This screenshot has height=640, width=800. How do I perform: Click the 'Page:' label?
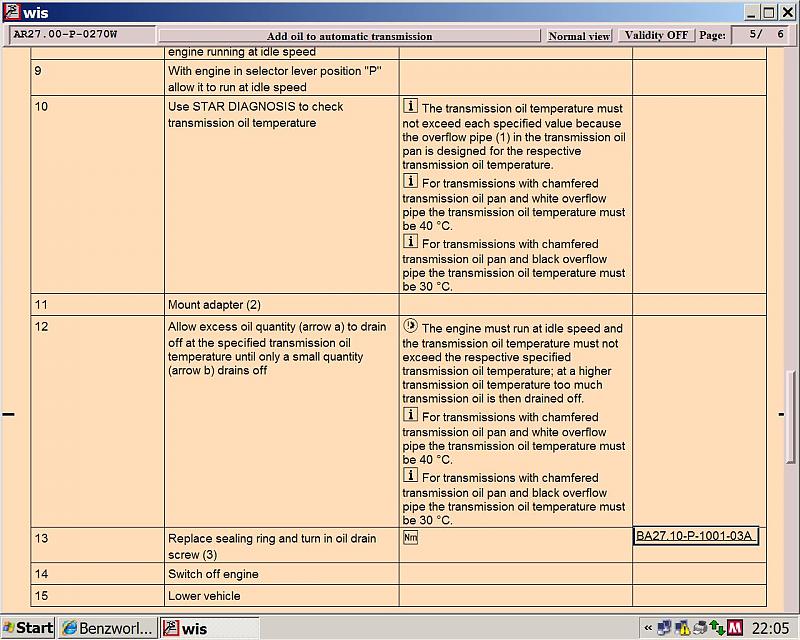tap(712, 35)
